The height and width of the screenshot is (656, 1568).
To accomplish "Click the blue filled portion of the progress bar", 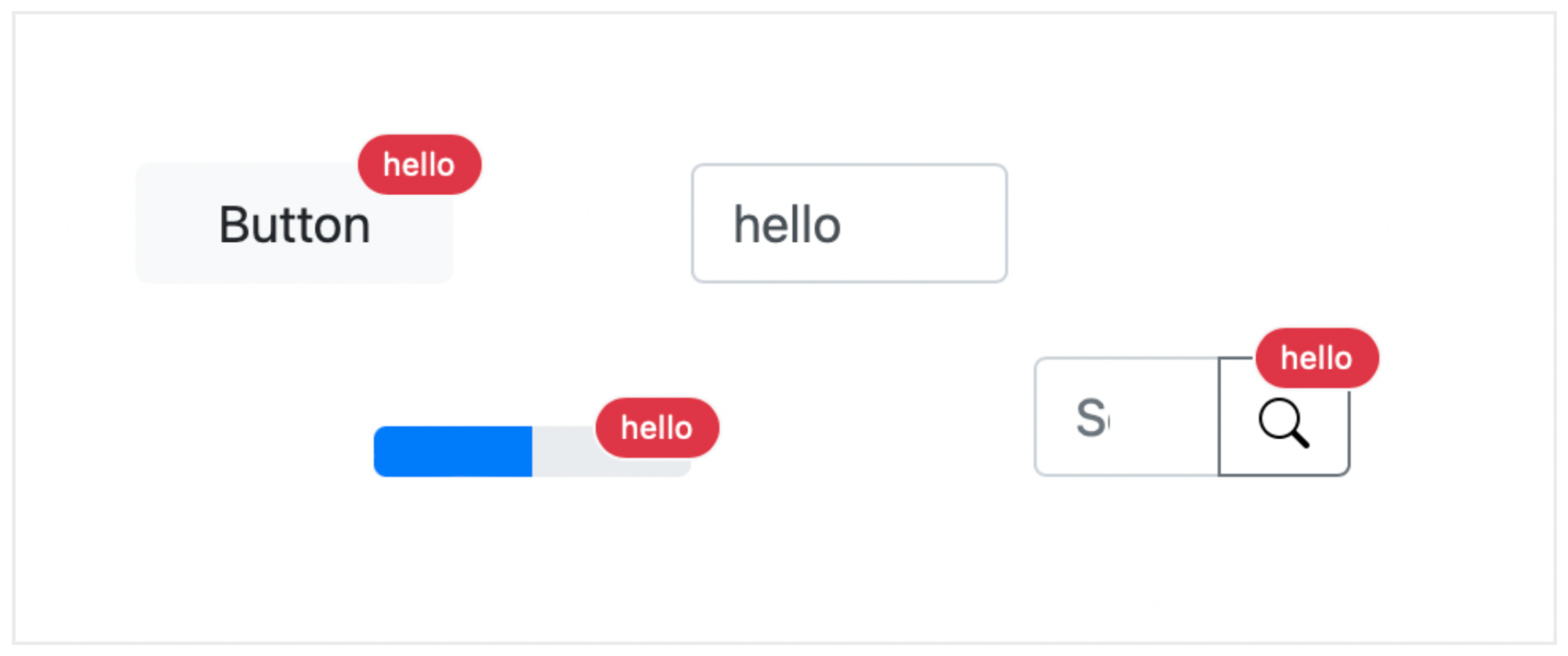I will pyautogui.click(x=452, y=452).
